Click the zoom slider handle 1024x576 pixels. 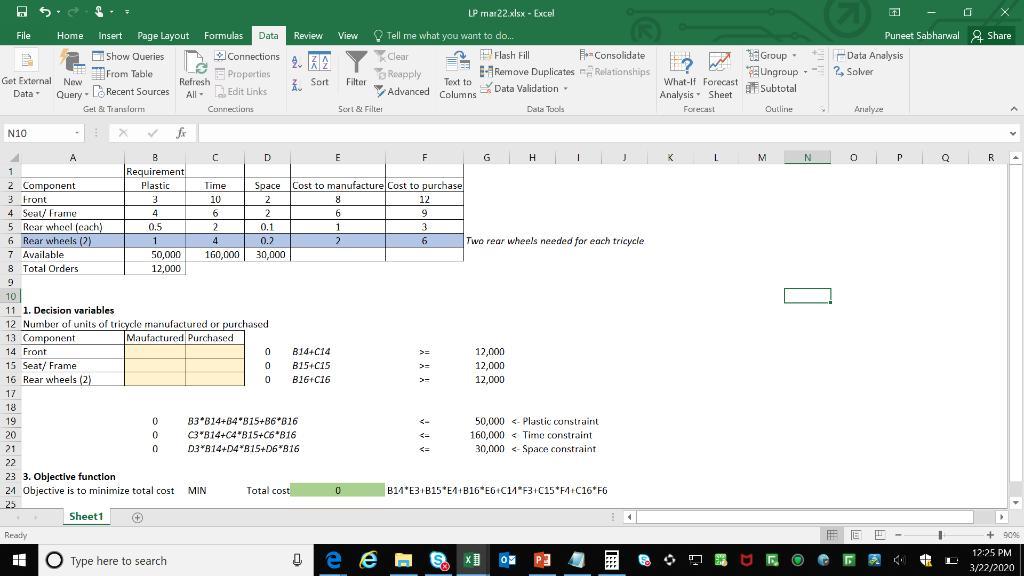(x=941, y=535)
